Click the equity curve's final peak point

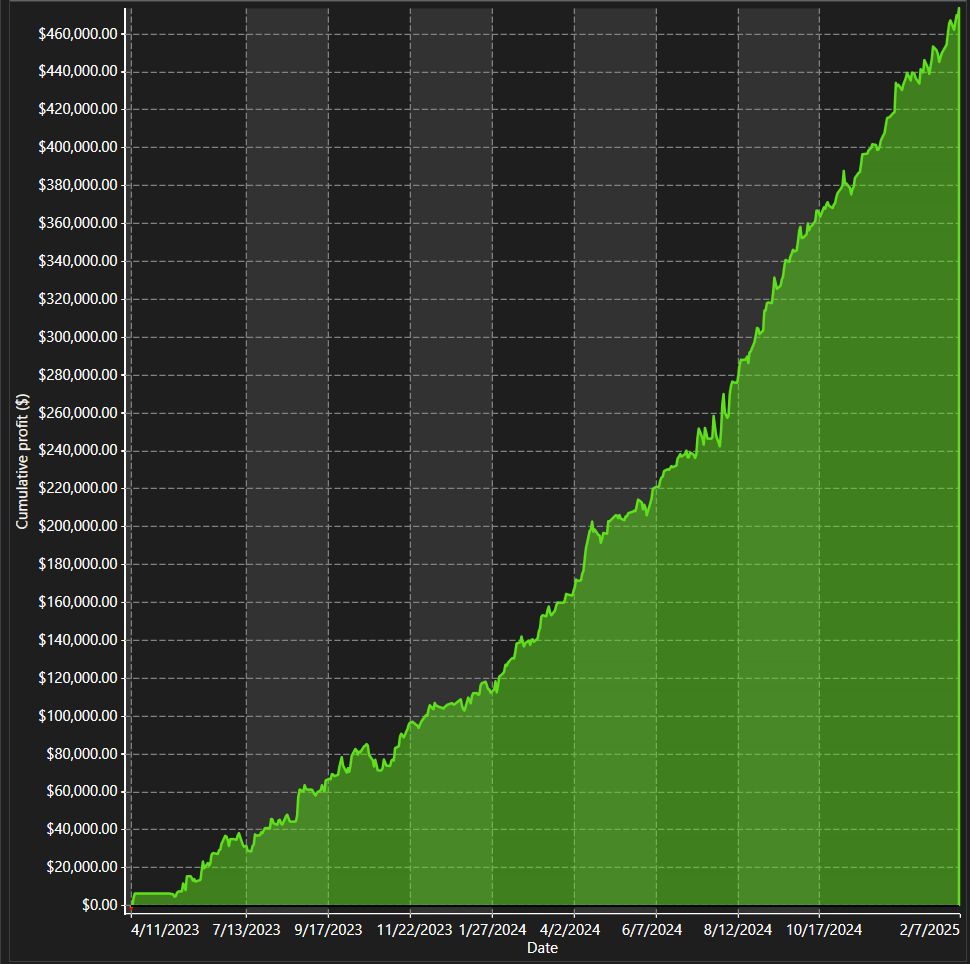click(957, 10)
